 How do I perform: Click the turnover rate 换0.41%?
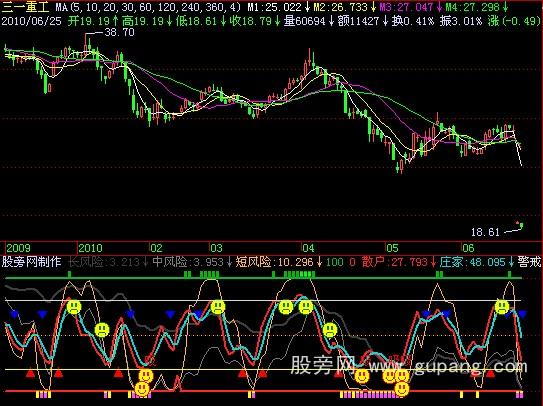[x=413, y=21]
